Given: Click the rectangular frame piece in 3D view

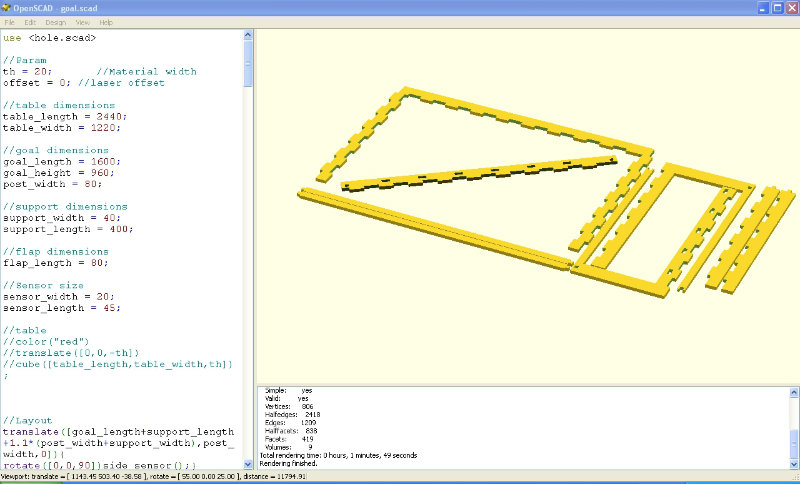Looking at the screenshot, I should click(663, 230).
